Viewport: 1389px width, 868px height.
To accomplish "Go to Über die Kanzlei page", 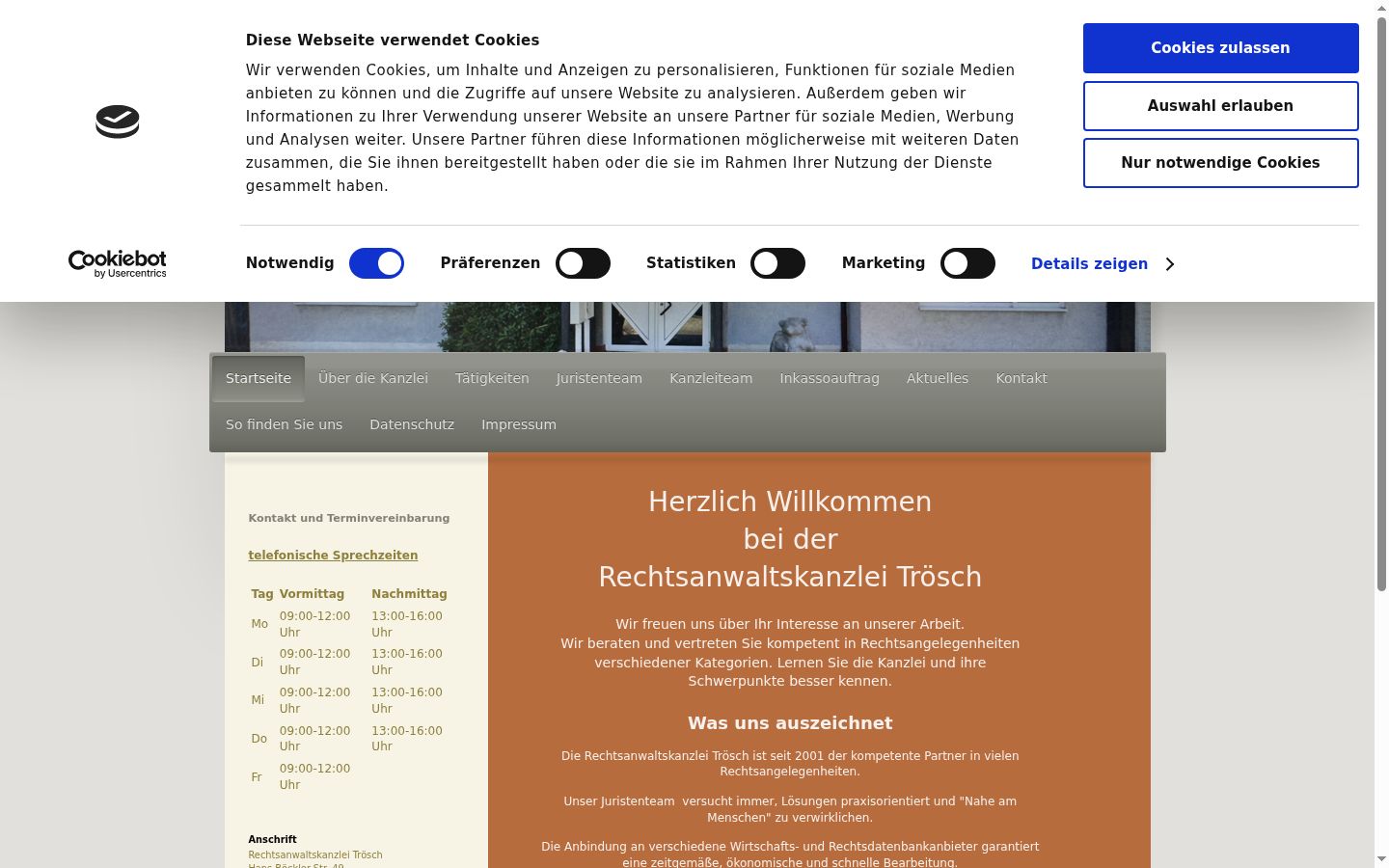I will (x=373, y=378).
